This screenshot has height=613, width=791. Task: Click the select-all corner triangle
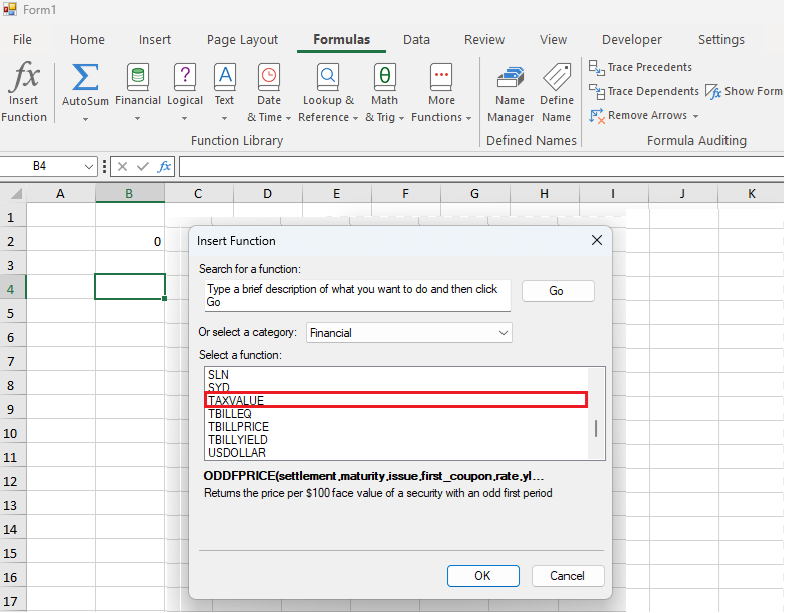pyautogui.click(x=16, y=194)
